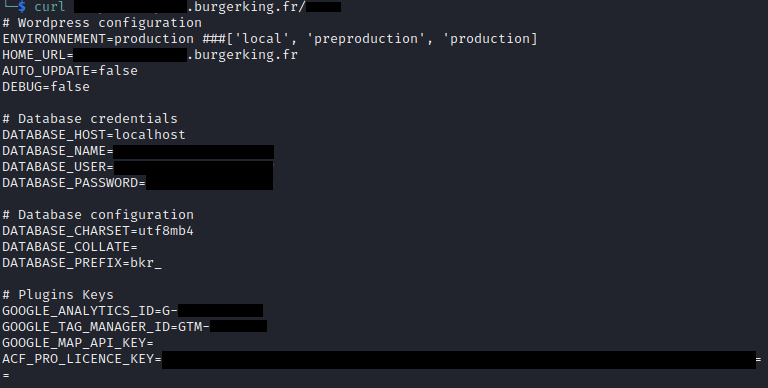Click the '# Plugins Keys' comment
The image size is (768, 388).
[x=58, y=295]
